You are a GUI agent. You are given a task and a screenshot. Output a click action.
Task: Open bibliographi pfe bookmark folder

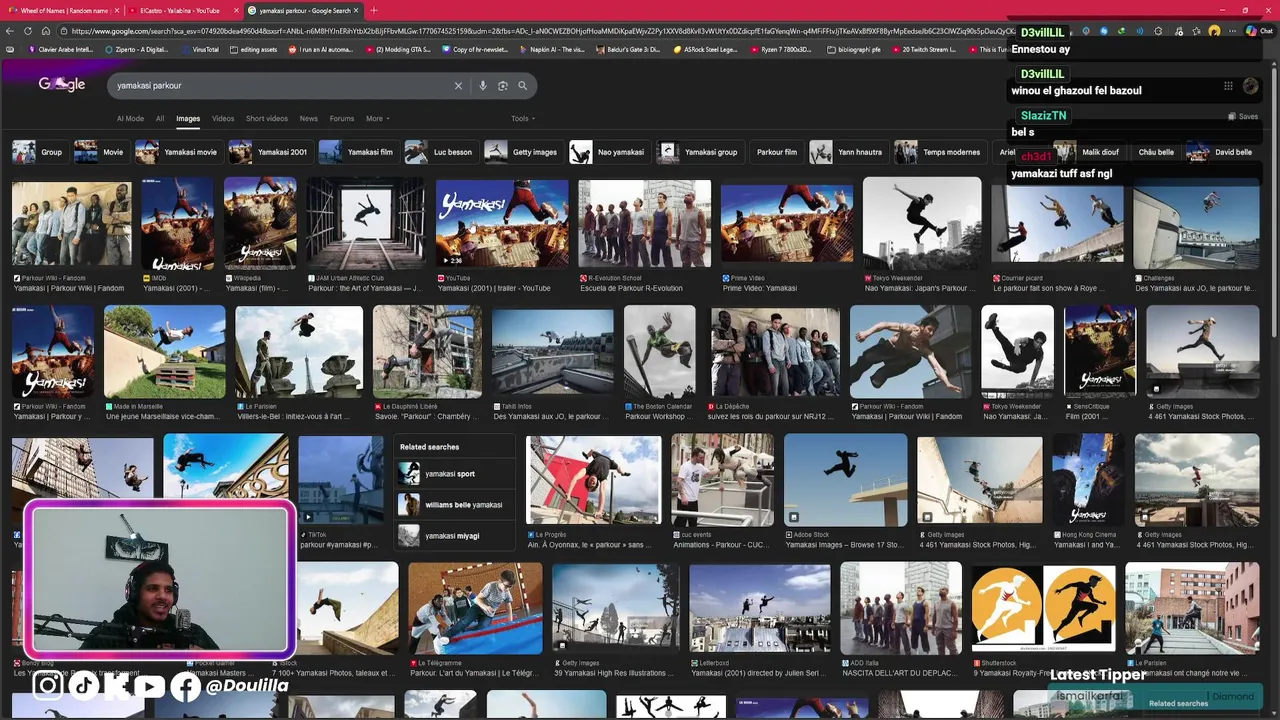pos(855,49)
